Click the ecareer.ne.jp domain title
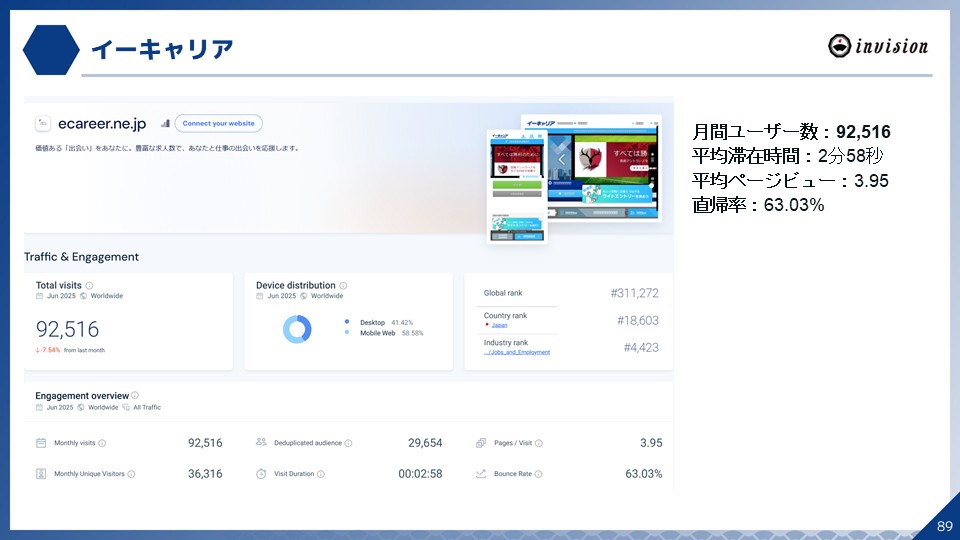Image resolution: width=960 pixels, height=540 pixels. [102, 124]
